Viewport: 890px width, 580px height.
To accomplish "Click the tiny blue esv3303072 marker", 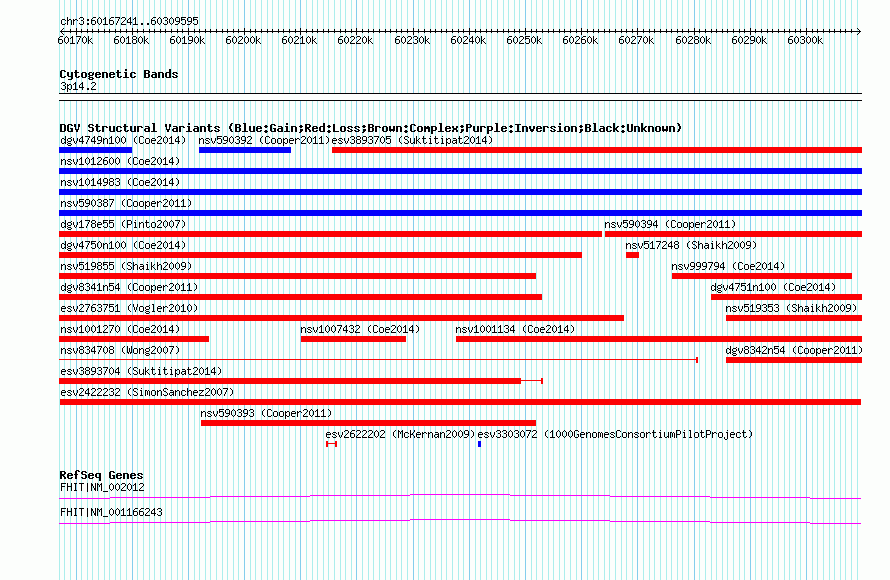I will tap(480, 444).
